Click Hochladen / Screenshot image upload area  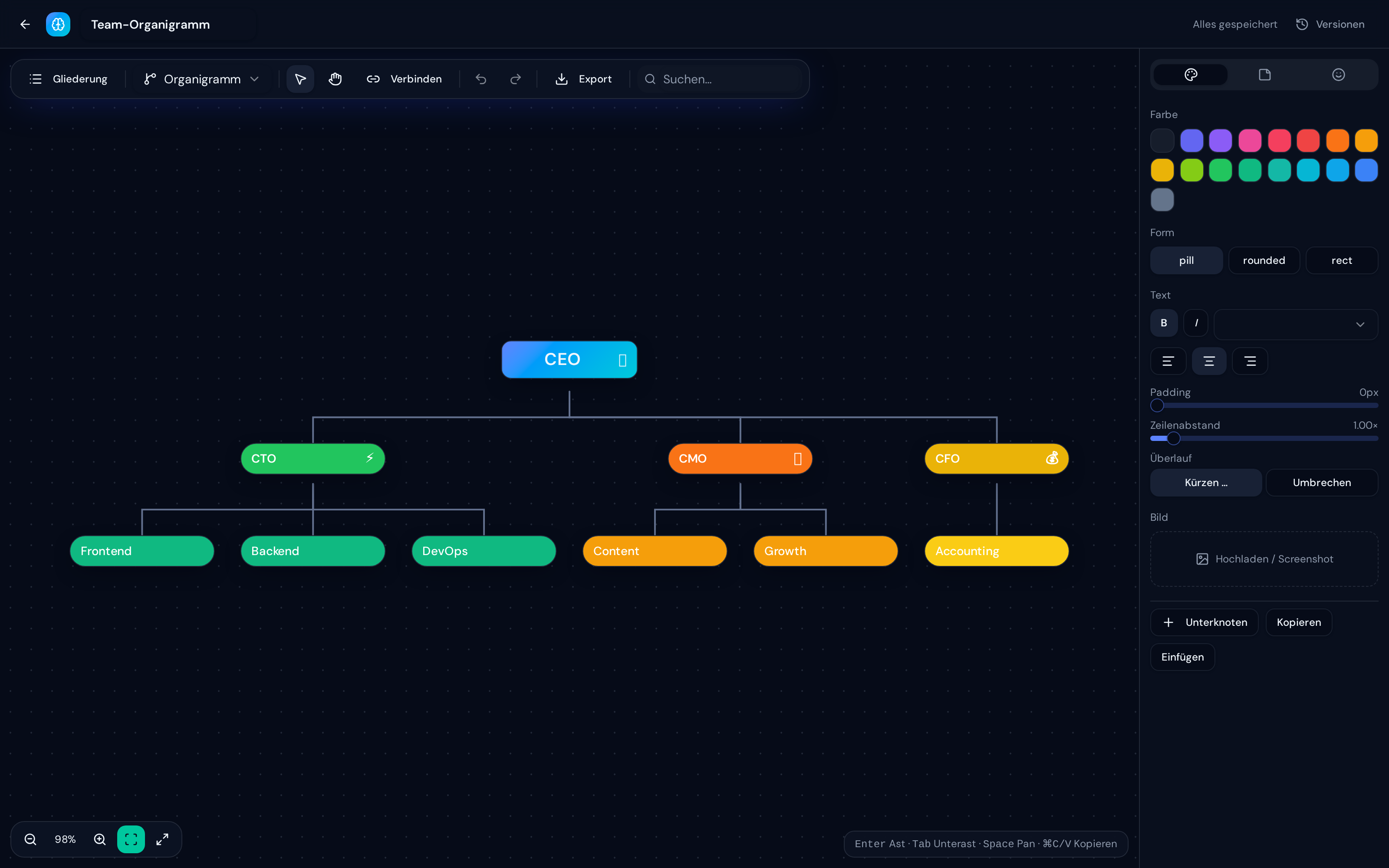tap(1264, 559)
